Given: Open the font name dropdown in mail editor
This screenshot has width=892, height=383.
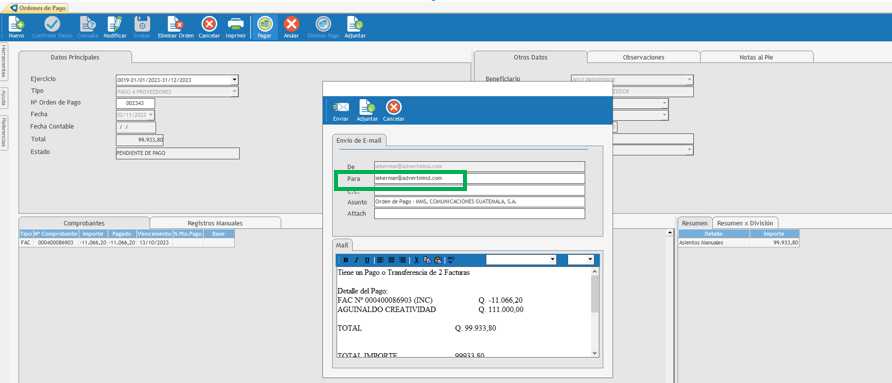Looking at the screenshot, I should tap(552, 260).
